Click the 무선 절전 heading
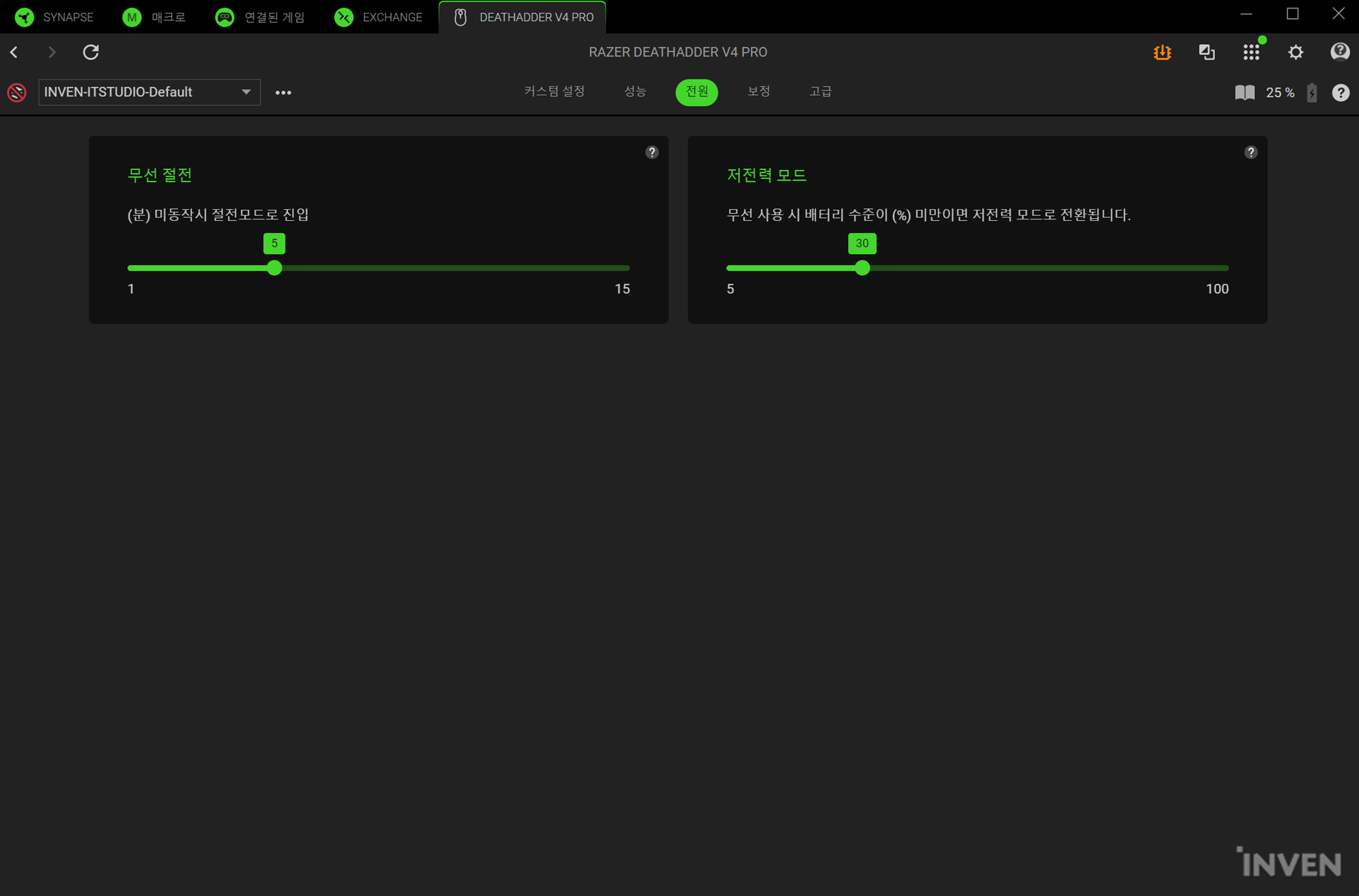1359x896 pixels. pyautogui.click(x=160, y=175)
